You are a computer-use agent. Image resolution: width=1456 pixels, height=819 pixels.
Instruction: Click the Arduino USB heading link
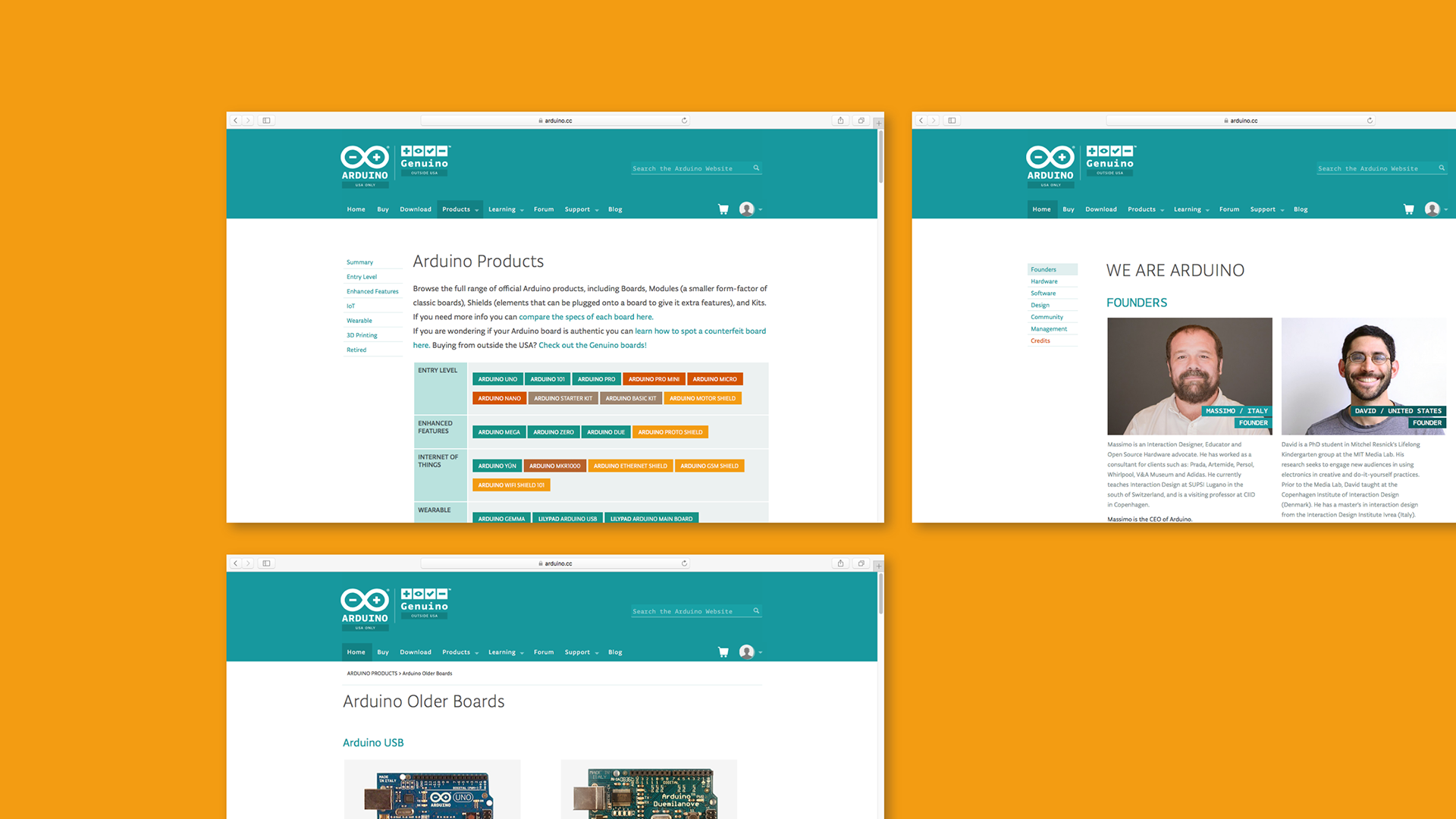pyautogui.click(x=373, y=742)
